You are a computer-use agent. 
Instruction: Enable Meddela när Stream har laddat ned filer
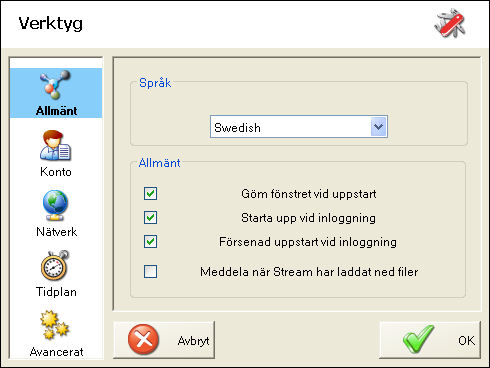click(150, 272)
